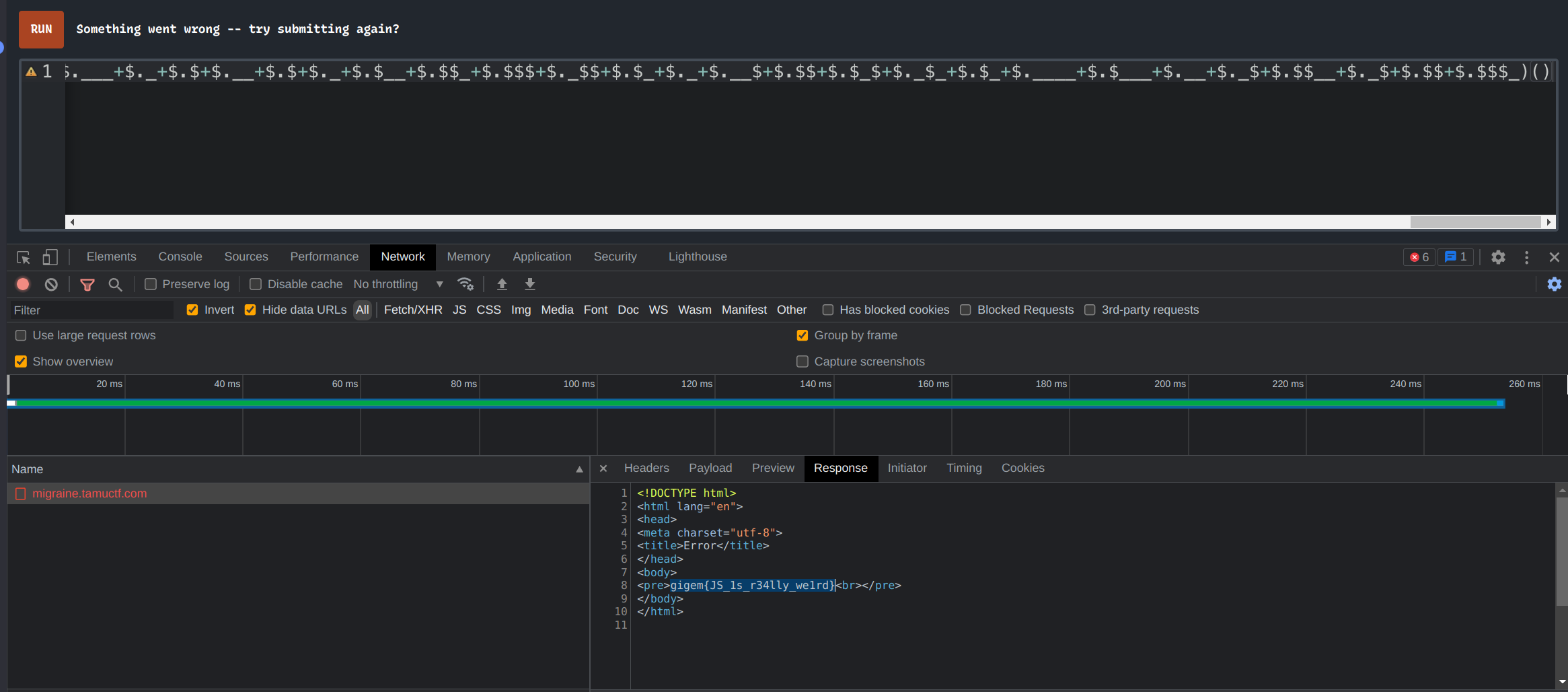Select migraine.tamuctf.com request row
The height and width of the screenshot is (692, 1568).
click(x=298, y=493)
